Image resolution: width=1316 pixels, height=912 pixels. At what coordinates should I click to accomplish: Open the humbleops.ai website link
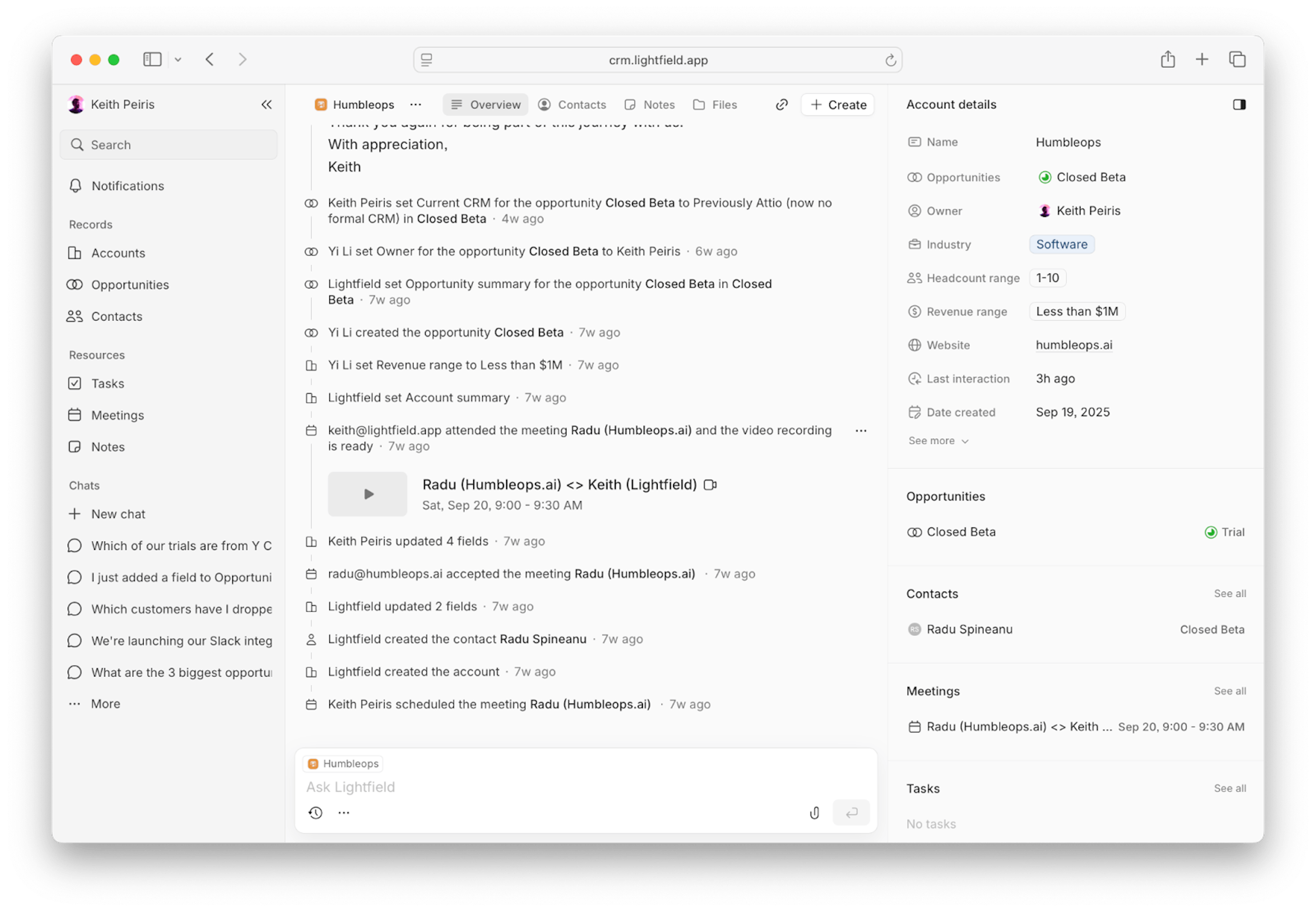click(1074, 345)
